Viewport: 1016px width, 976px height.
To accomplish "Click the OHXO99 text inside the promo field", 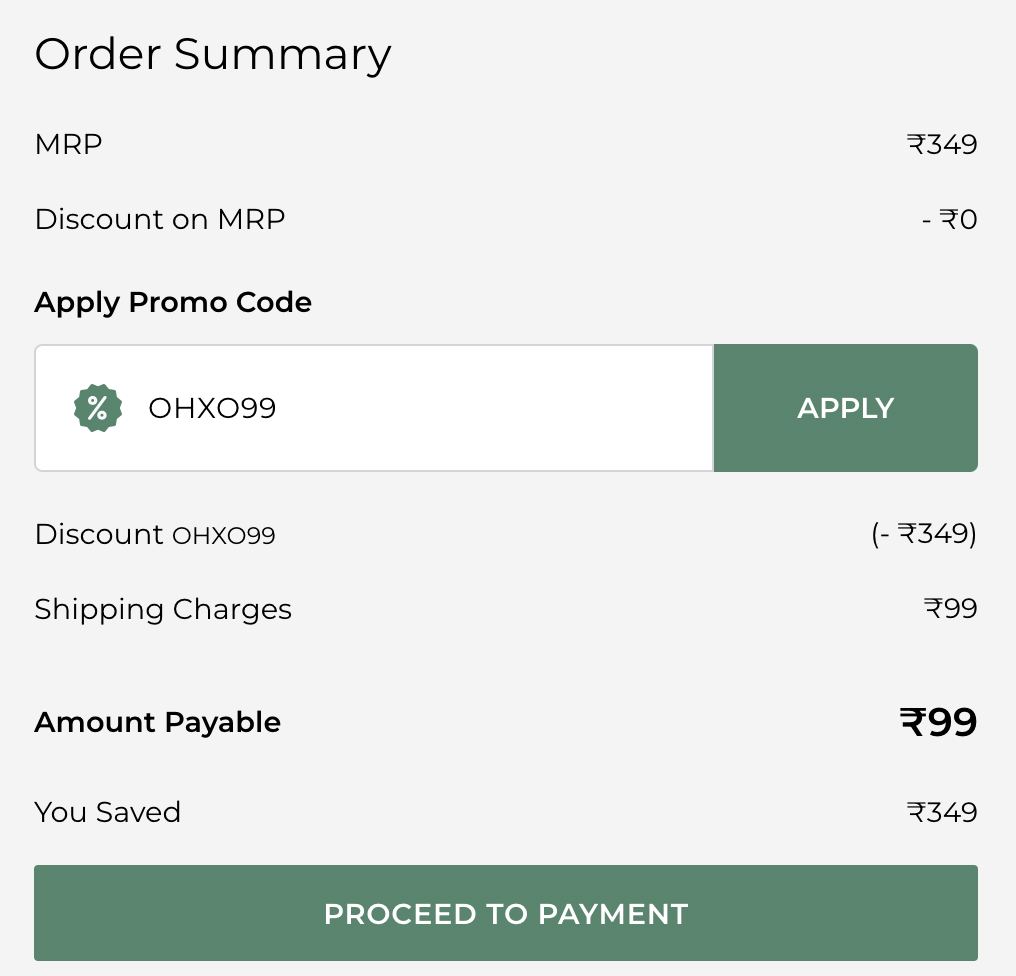I will pos(212,408).
